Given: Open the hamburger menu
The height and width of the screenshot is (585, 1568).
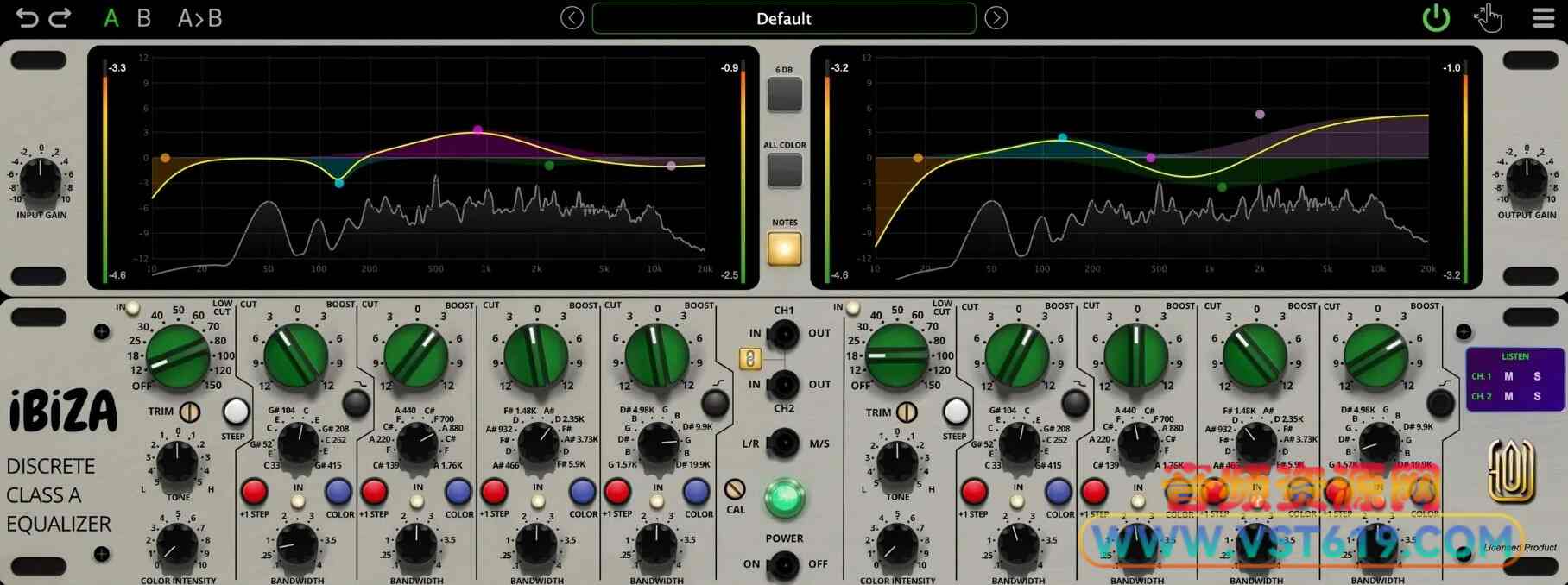Looking at the screenshot, I should [x=1543, y=18].
